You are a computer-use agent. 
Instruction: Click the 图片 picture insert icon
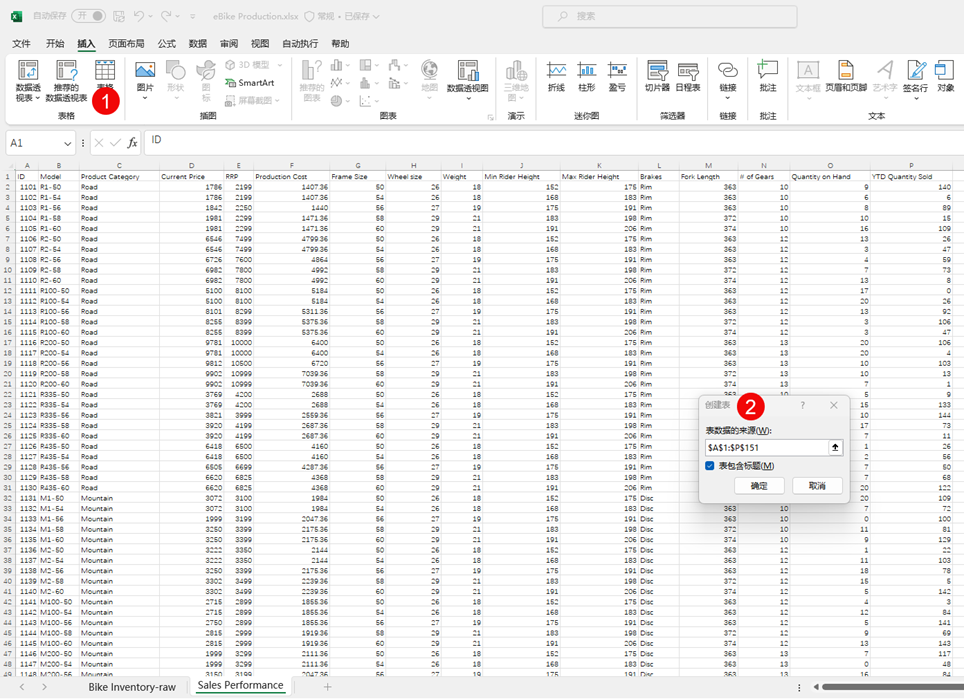145,71
